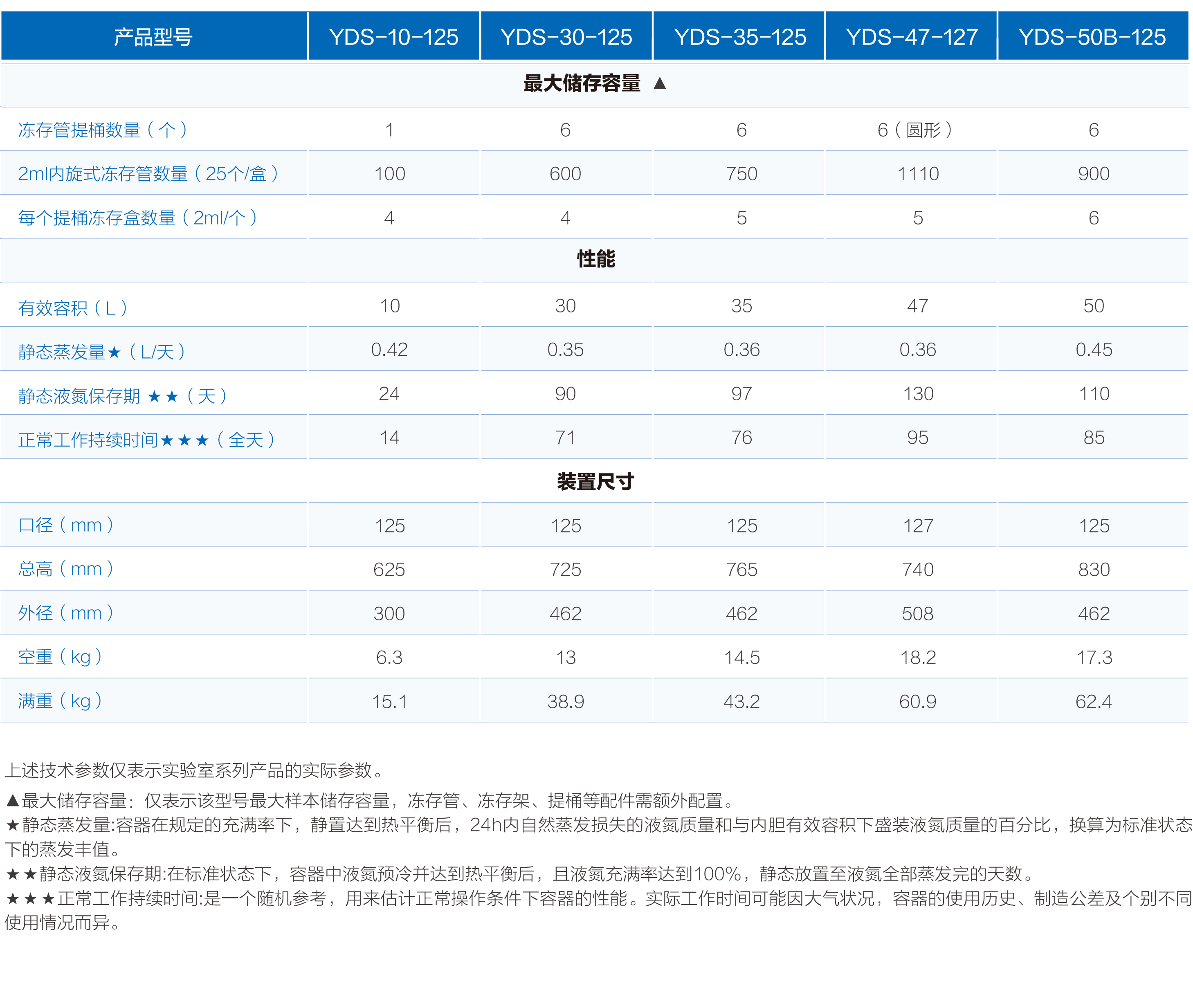Click the 上述技术参数 footnote line
Screen dimensions: 1193x1008
pyautogui.click(x=194, y=770)
